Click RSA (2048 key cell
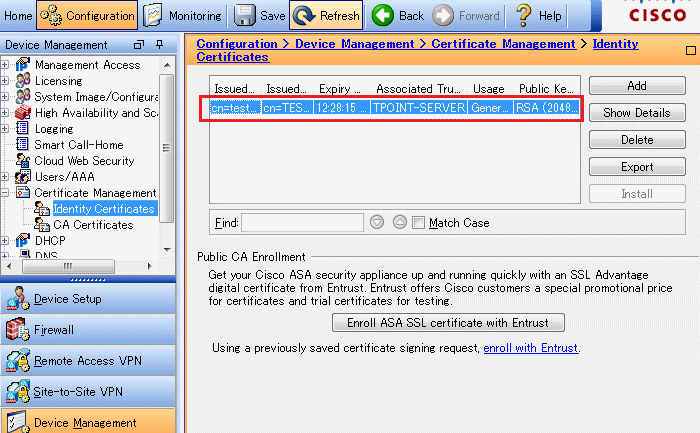This screenshot has height=433, width=700. (547, 108)
